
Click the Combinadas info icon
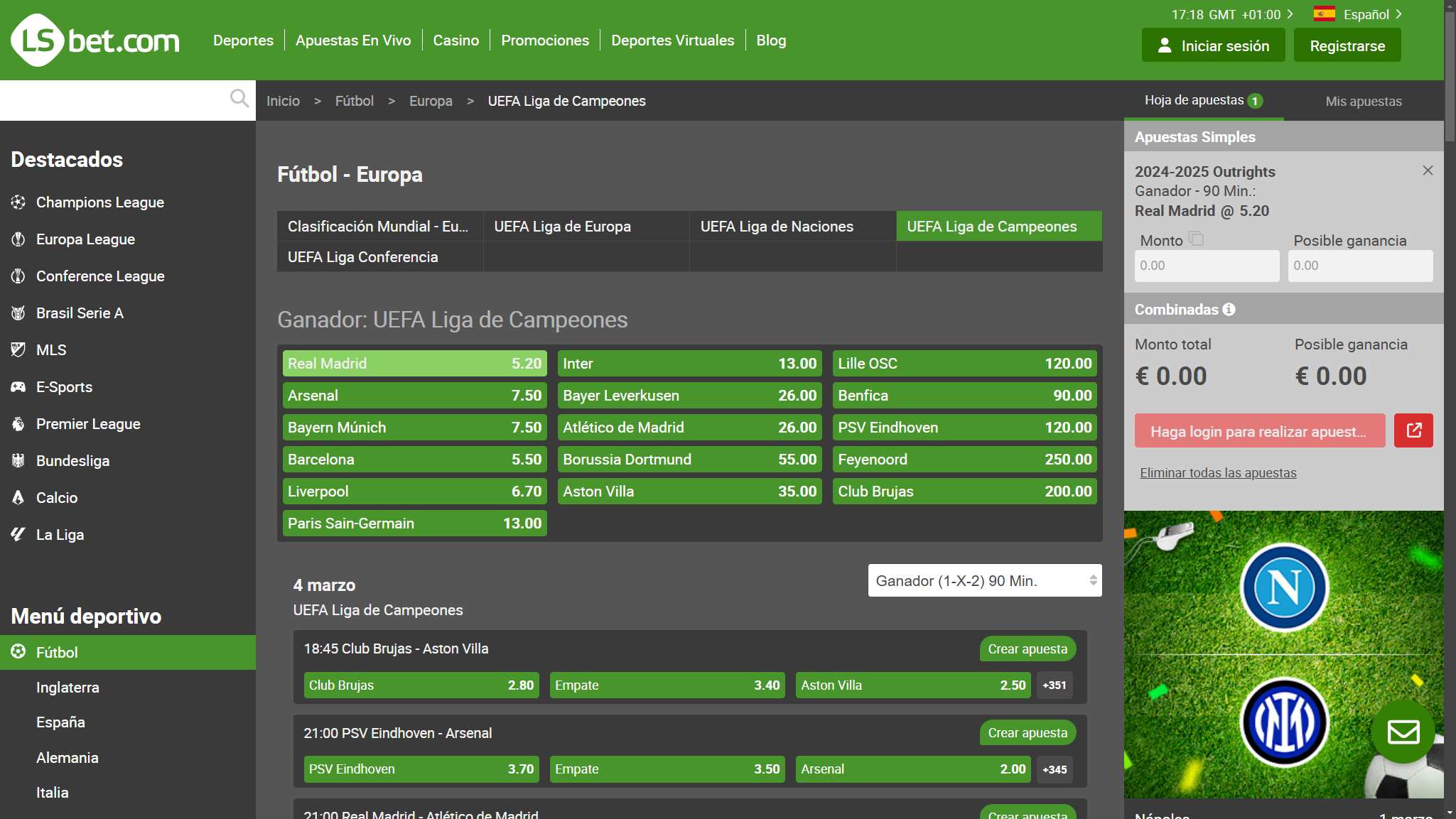point(1229,310)
